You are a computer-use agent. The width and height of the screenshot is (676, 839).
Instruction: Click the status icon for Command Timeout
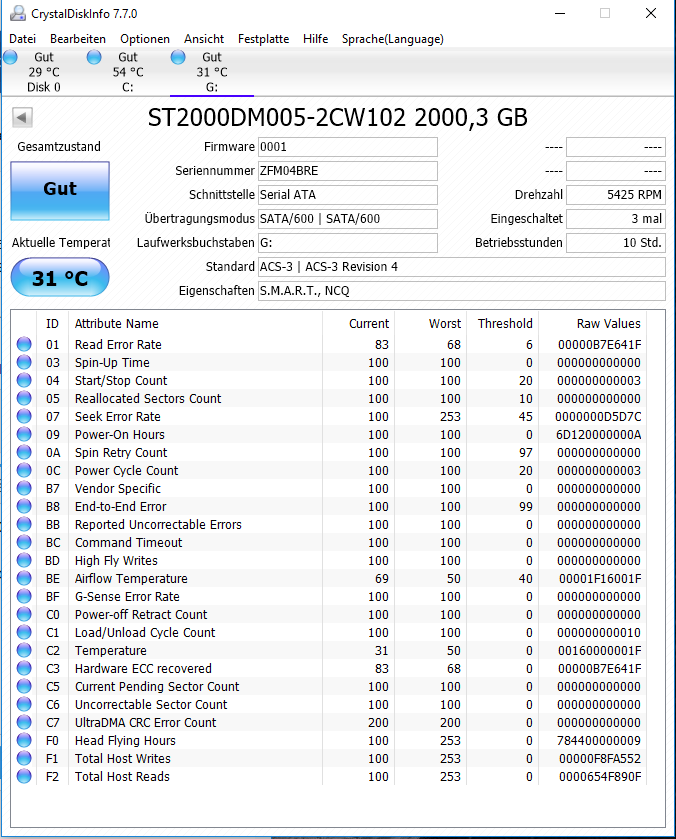tap(24, 542)
